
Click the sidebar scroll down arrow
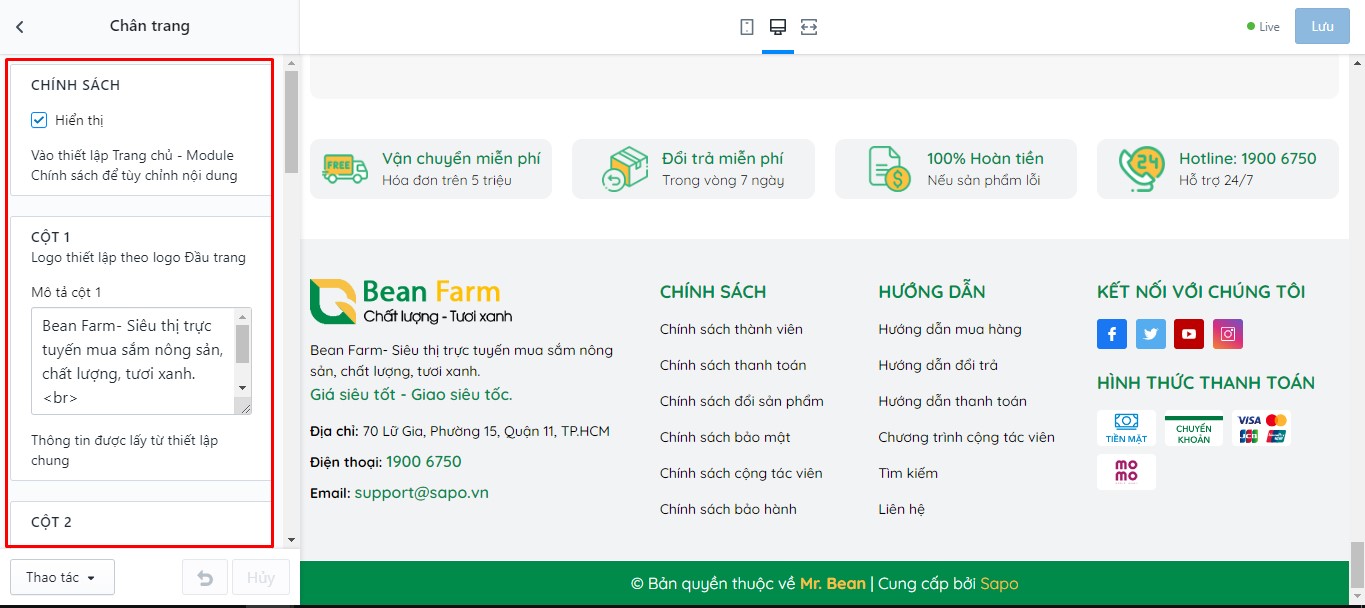(x=291, y=540)
